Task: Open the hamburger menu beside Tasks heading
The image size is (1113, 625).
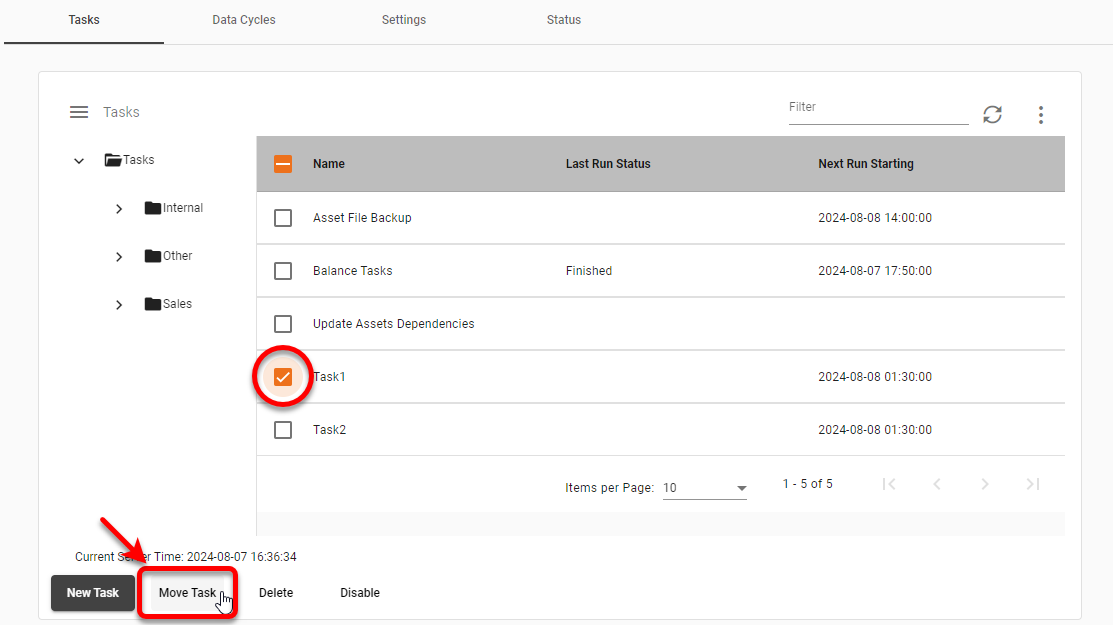Action: [79, 112]
